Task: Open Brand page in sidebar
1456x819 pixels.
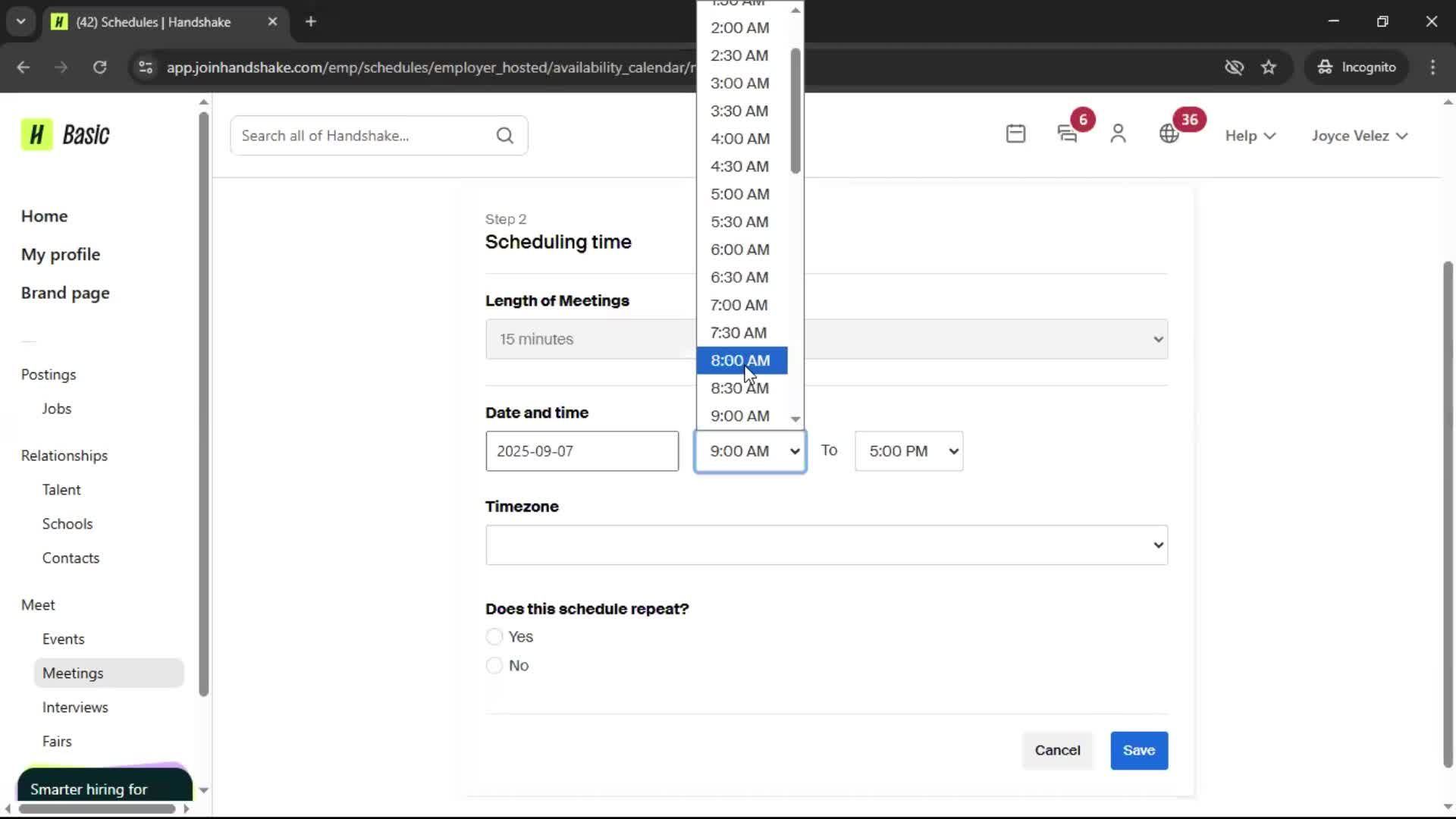Action: [65, 293]
